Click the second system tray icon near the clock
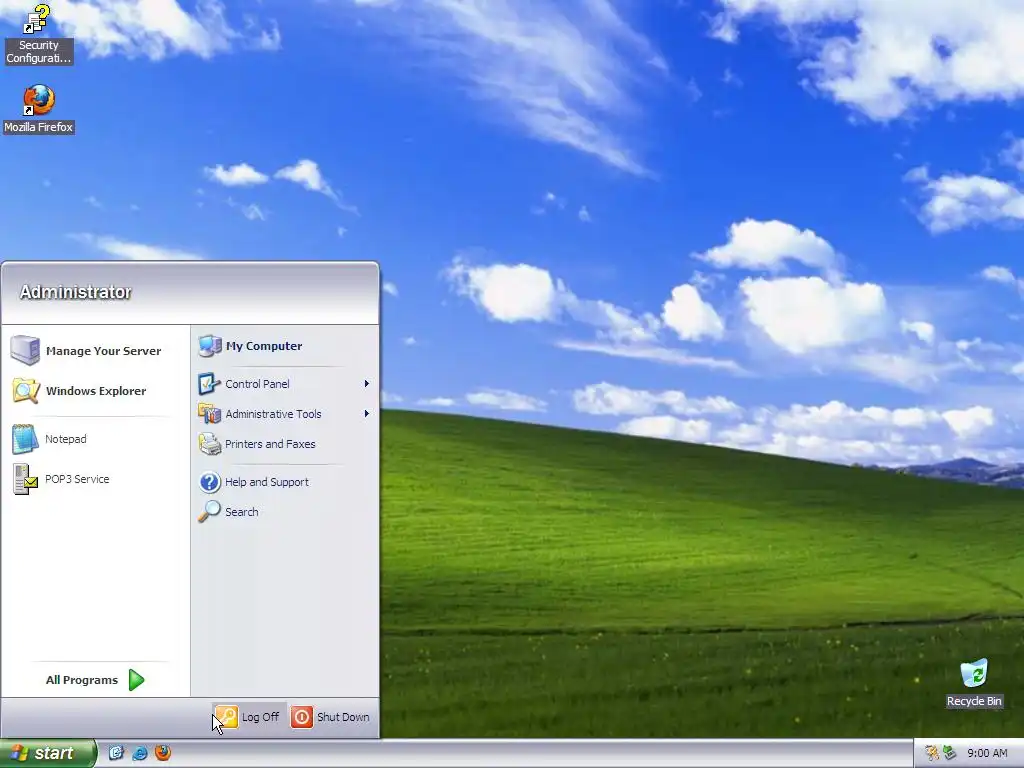The image size is (1024, 768). tap(949, 753)
